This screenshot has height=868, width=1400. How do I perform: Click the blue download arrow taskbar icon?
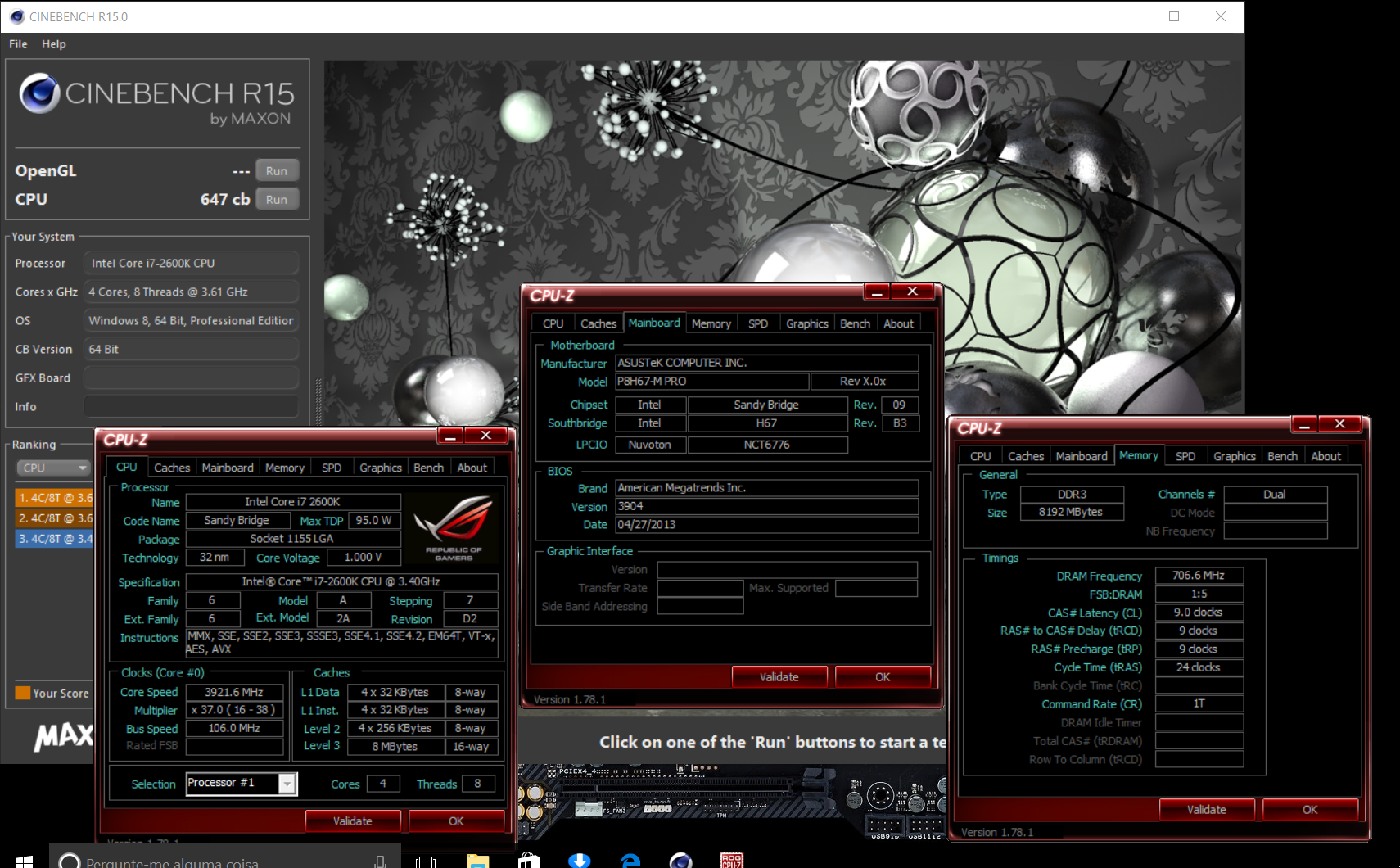[x=580, y=861]
